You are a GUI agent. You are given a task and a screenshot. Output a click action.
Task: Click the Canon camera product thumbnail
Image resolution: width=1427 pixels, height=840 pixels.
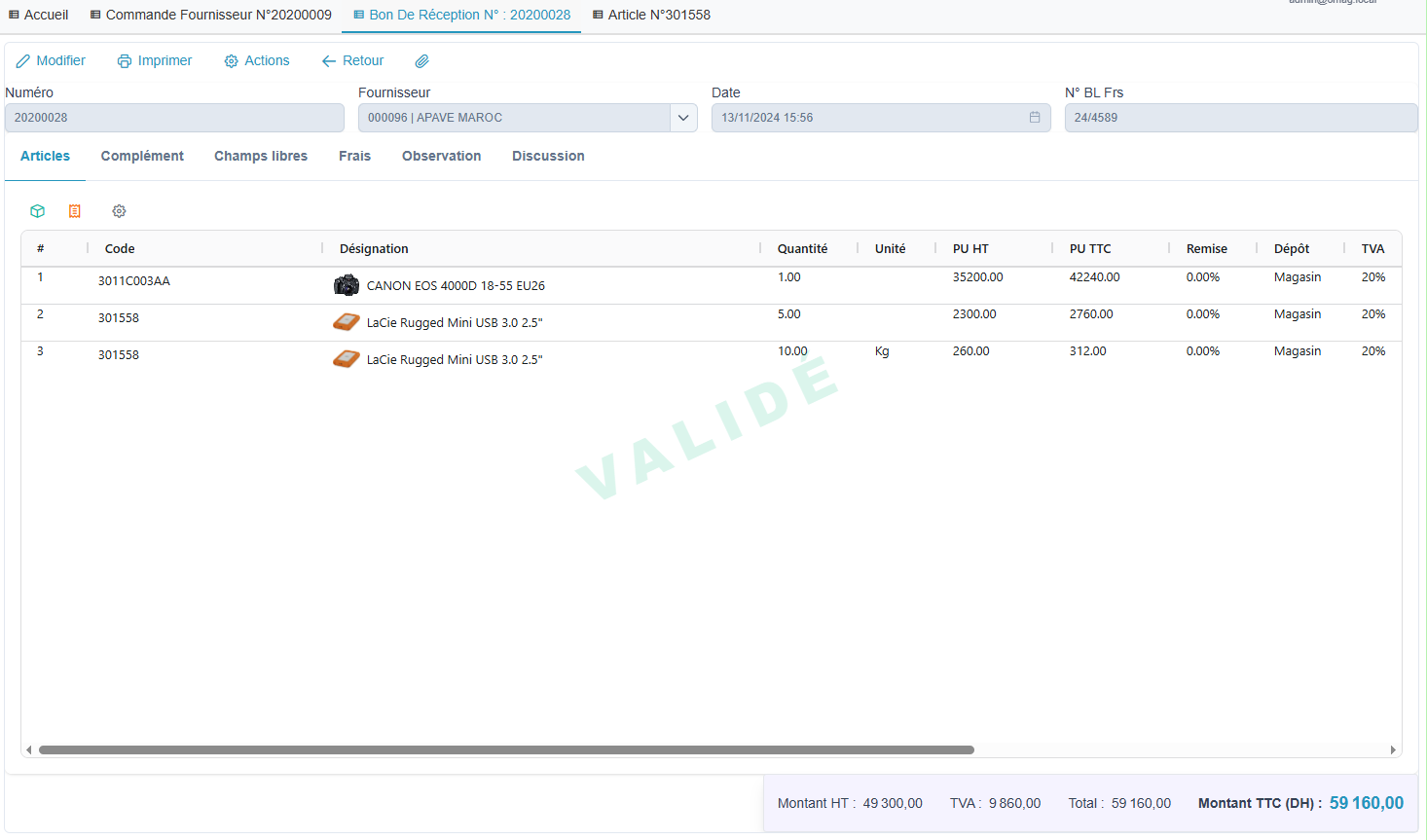pyautogui.click(x=347, y=285)
